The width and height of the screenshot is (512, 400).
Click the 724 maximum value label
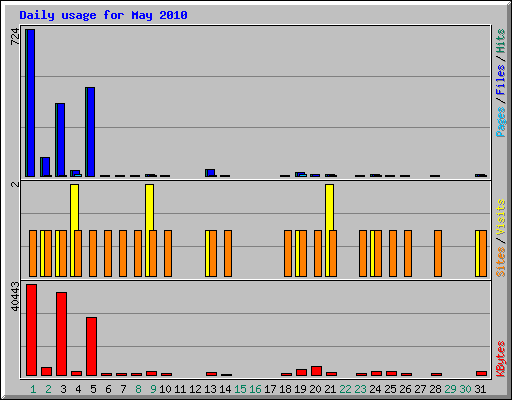pyautogui.click(x=15, y=37)
